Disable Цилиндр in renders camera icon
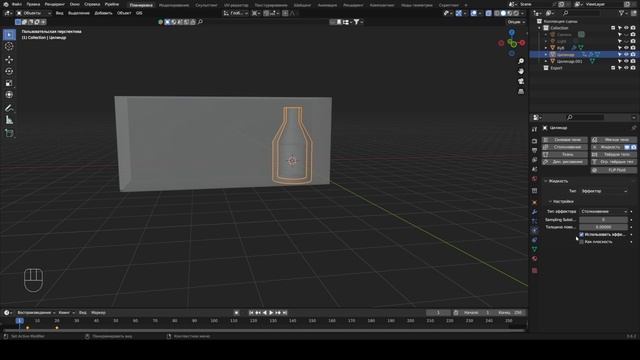Viewport: 640px width, 360px height. [633, 55]
